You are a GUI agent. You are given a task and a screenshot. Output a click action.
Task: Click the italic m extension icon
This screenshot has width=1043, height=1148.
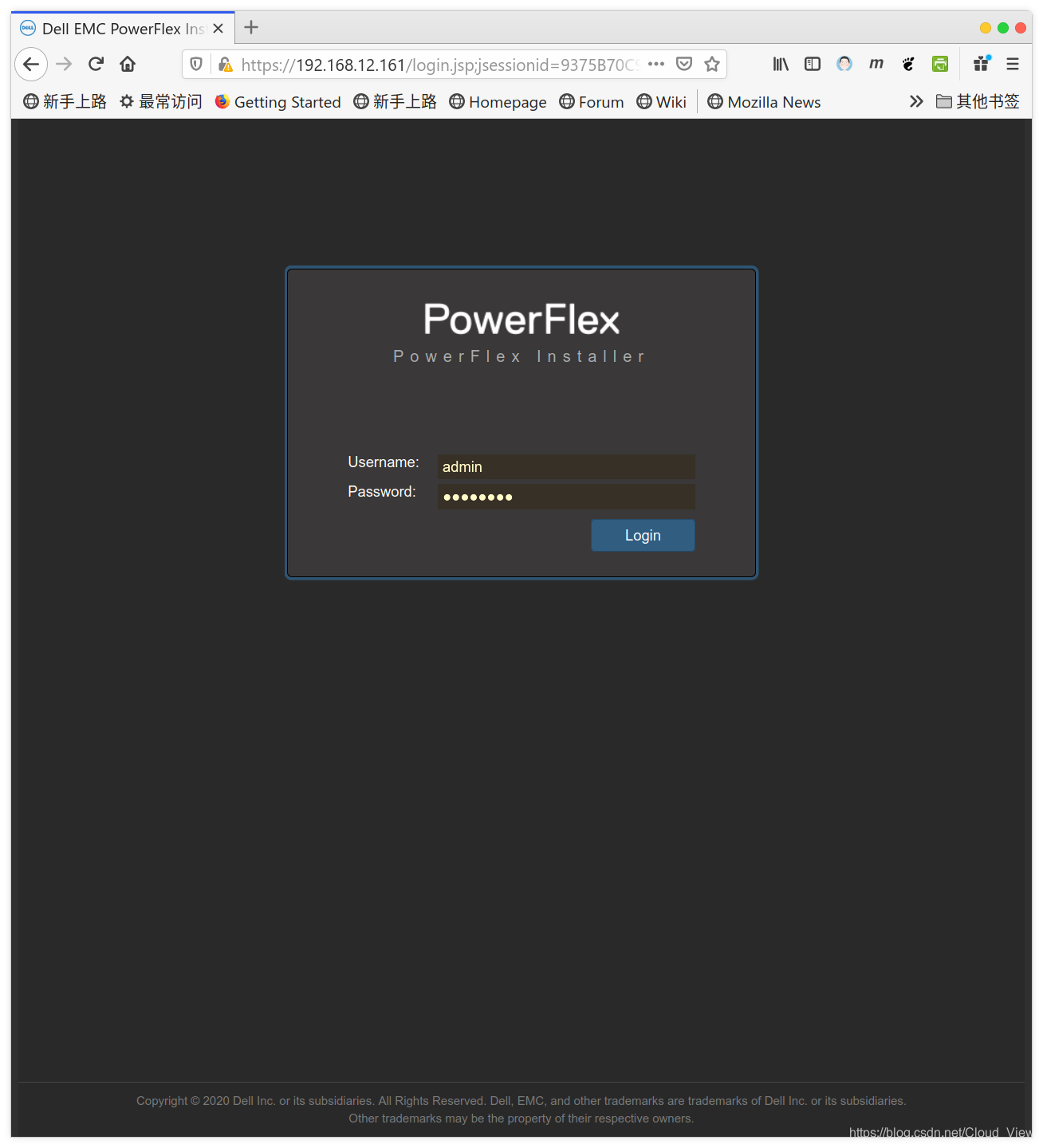(876, 64)
